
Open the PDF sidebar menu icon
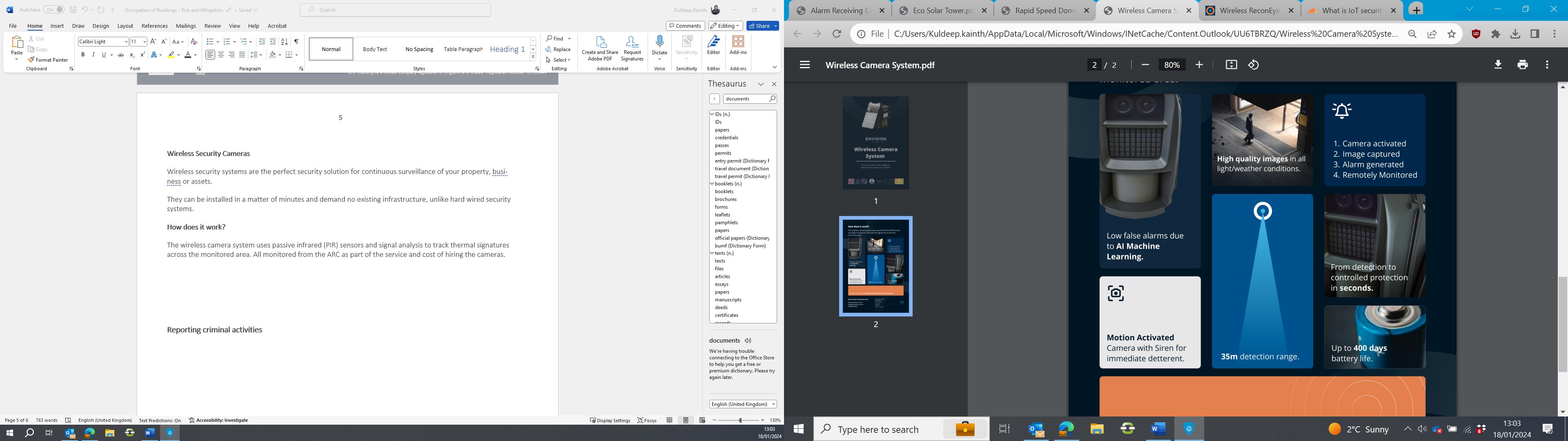point(805,65)
